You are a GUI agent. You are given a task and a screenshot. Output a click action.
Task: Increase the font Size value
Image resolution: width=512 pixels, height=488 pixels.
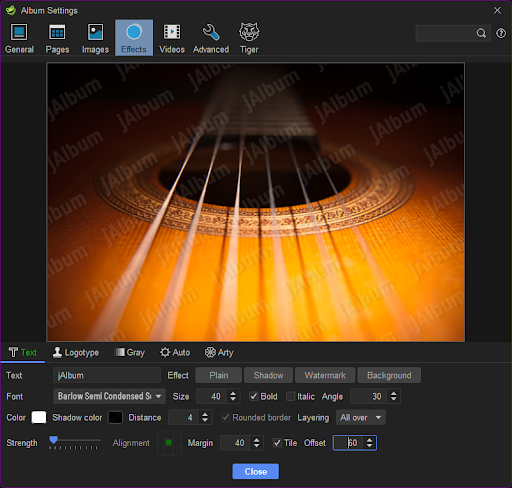[233, 393]
